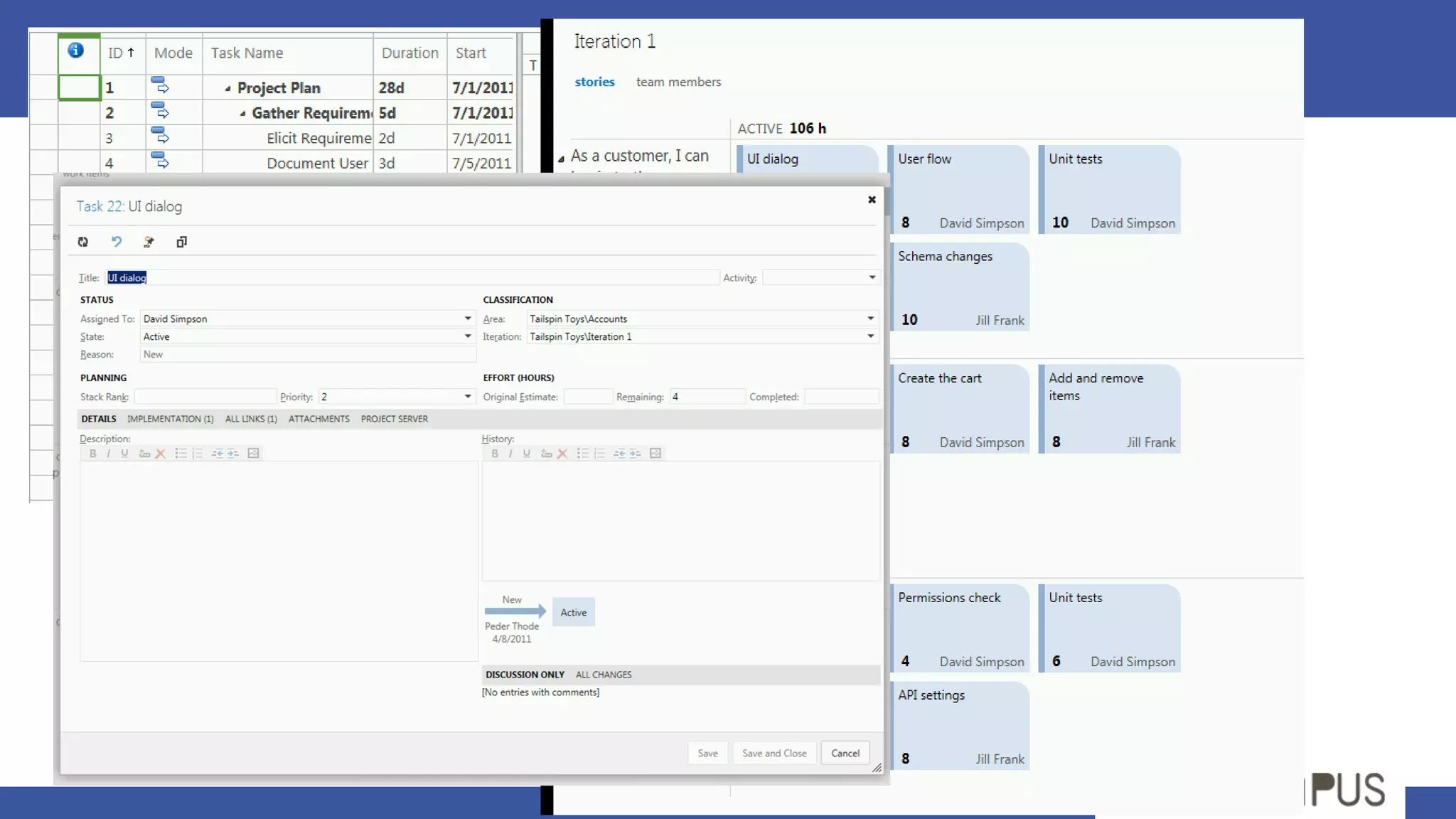Click the Remaining hours input field

[707, 397]
